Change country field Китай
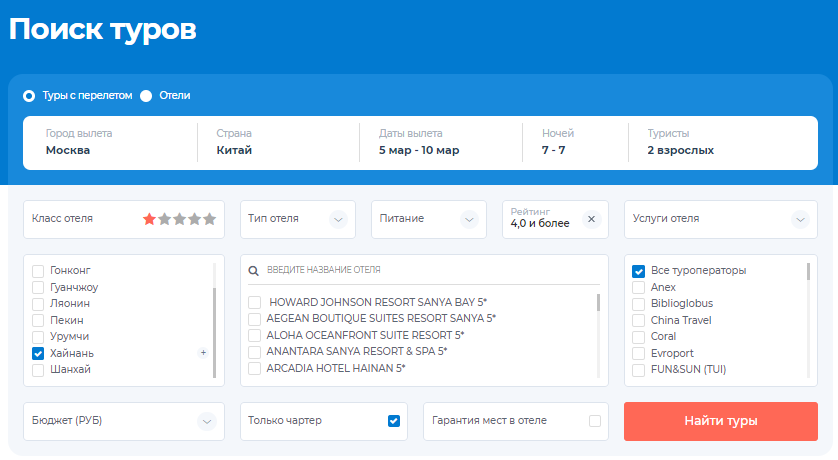 (x=278, y=143)
